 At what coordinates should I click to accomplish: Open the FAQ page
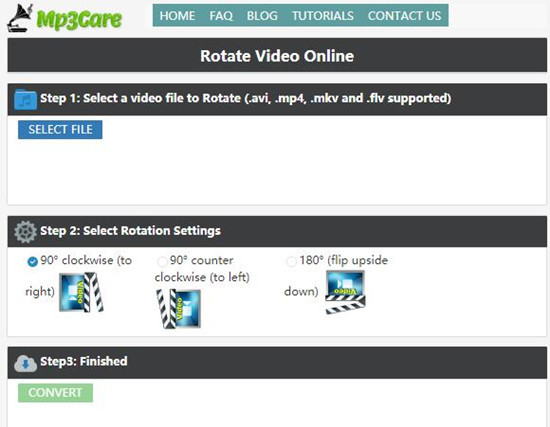click(221, 16)
